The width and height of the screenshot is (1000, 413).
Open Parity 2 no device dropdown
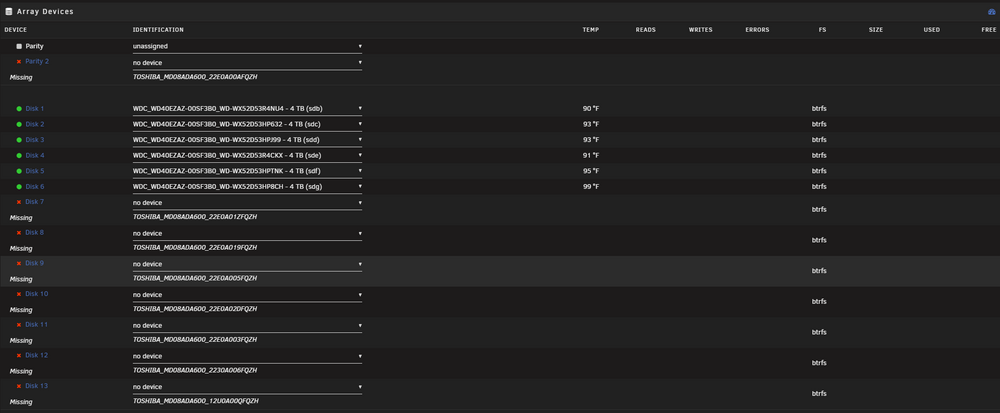point(247,62)
